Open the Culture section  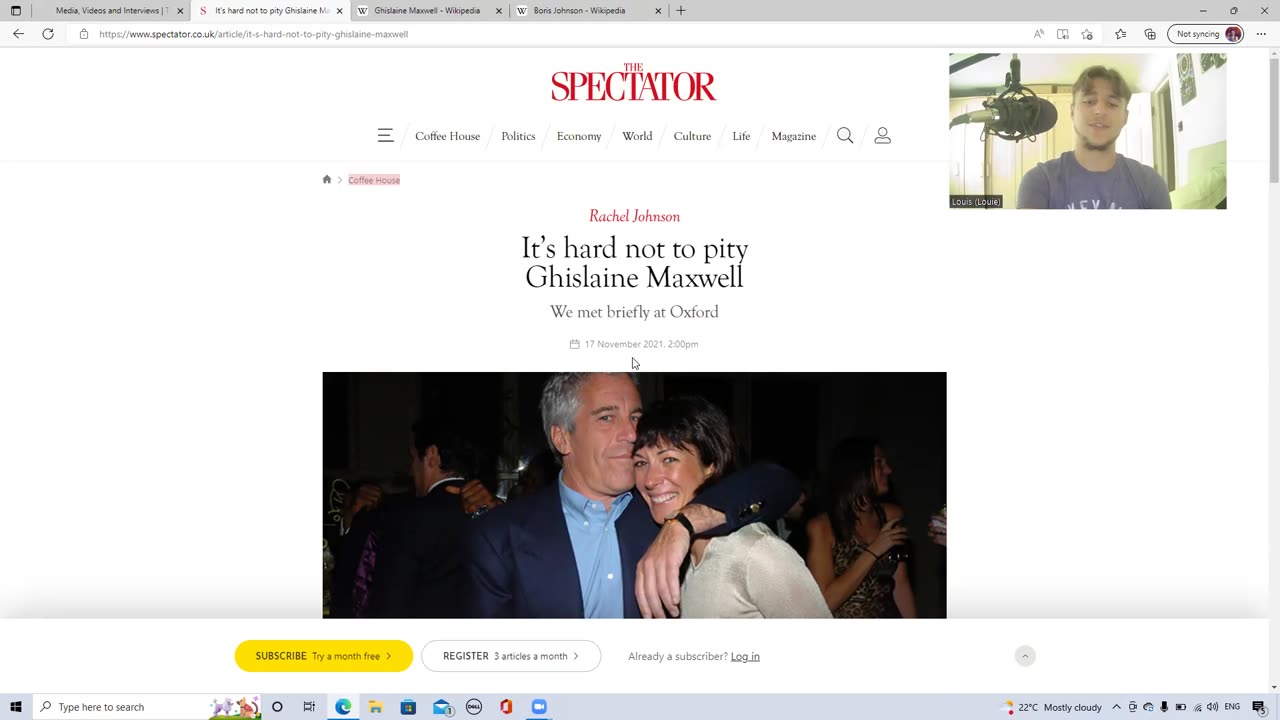[x=692, y=136]
